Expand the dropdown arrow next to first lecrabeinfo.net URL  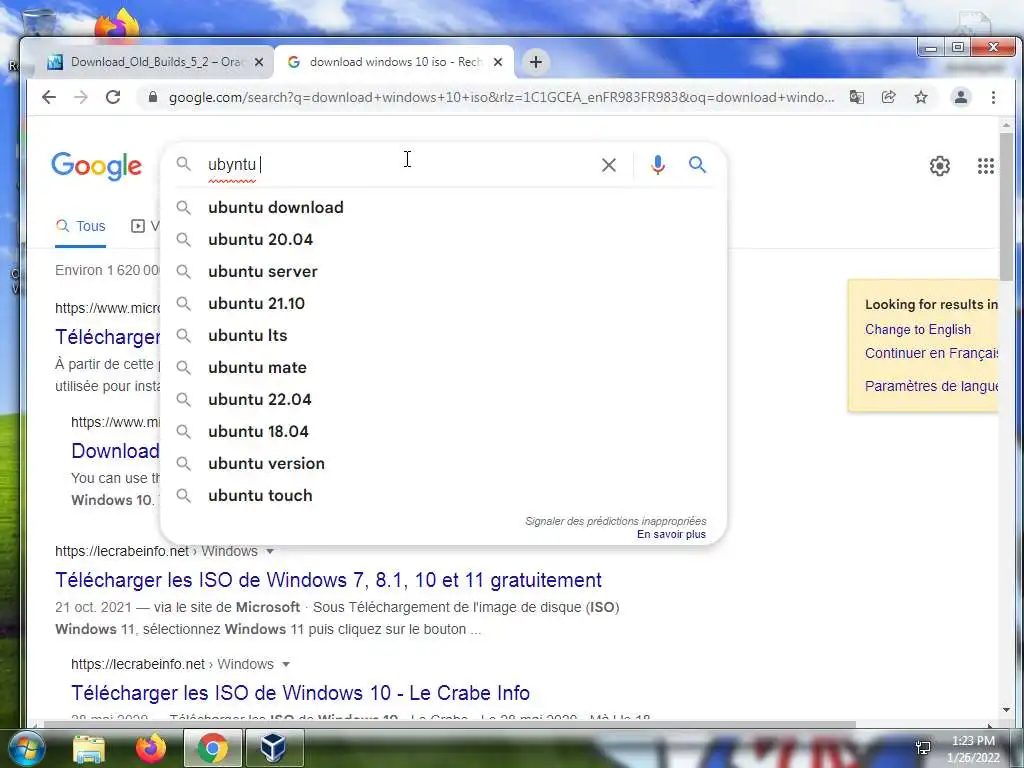(x=270, y=552)
